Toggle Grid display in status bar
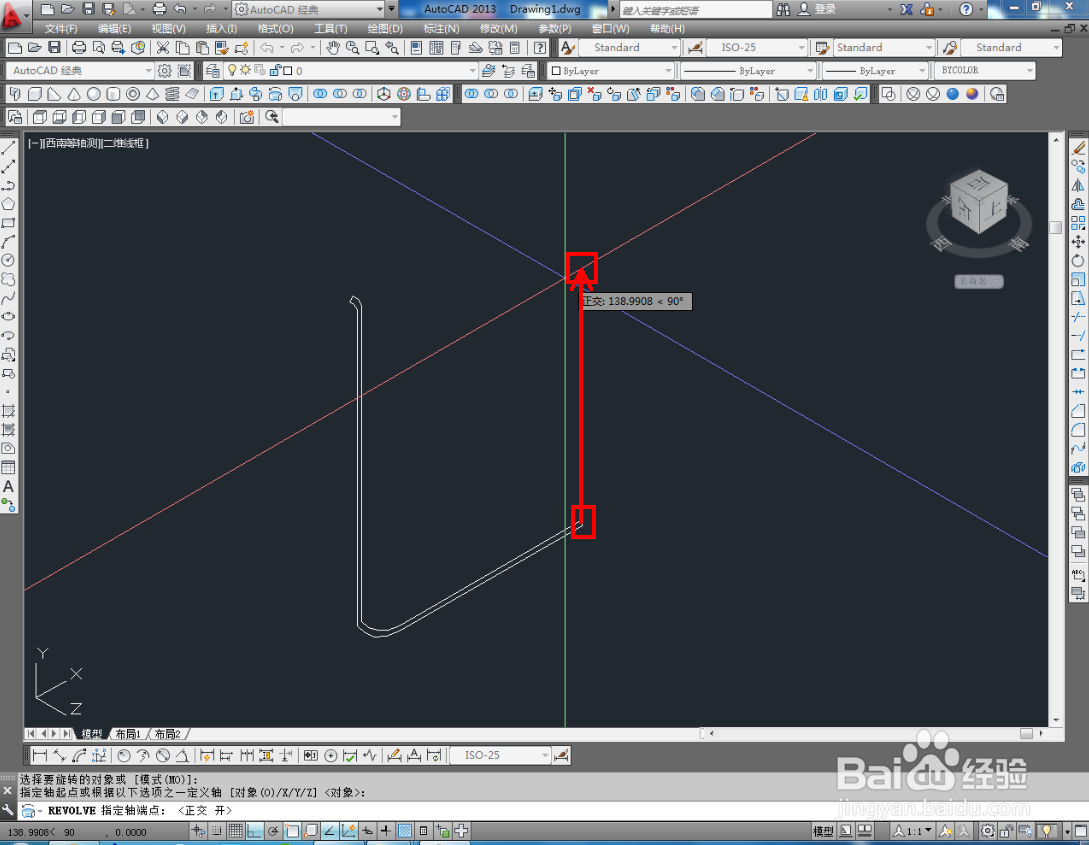Screen dimensions: 1089x845 (235, 830)
